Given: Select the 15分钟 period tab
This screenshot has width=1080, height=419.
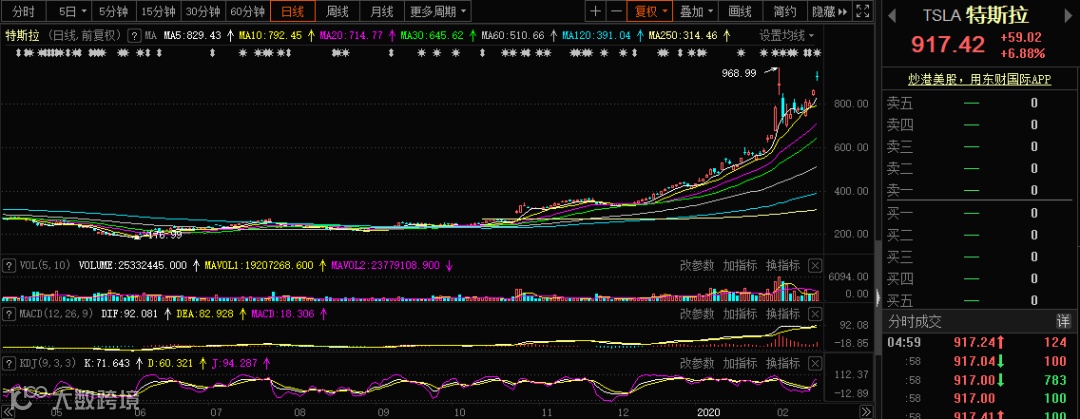Looking at the screenshot, I should 159,11.
